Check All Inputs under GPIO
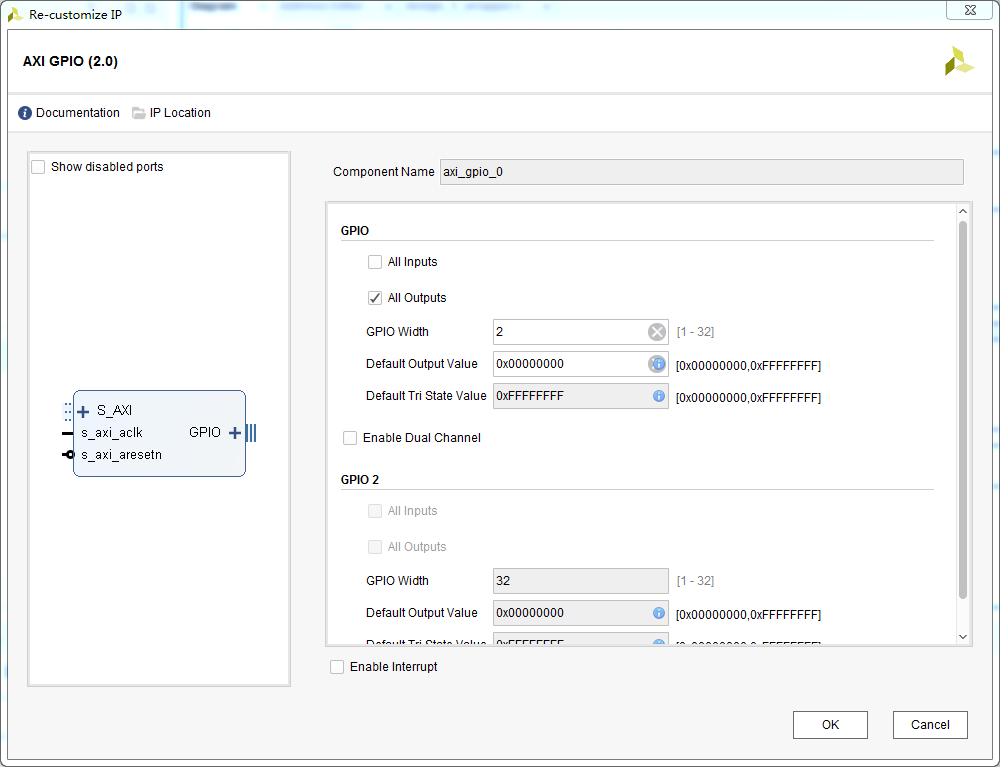This screenshot has height=767, width=1000. click(375, 262)
